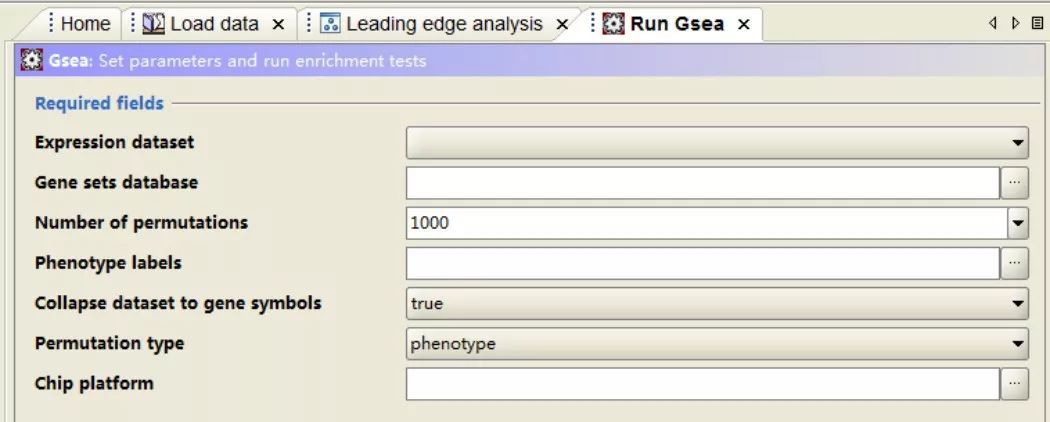Browse for Gene sets database
This screenshot has width=1050, height=422.
coord(1015,183)
